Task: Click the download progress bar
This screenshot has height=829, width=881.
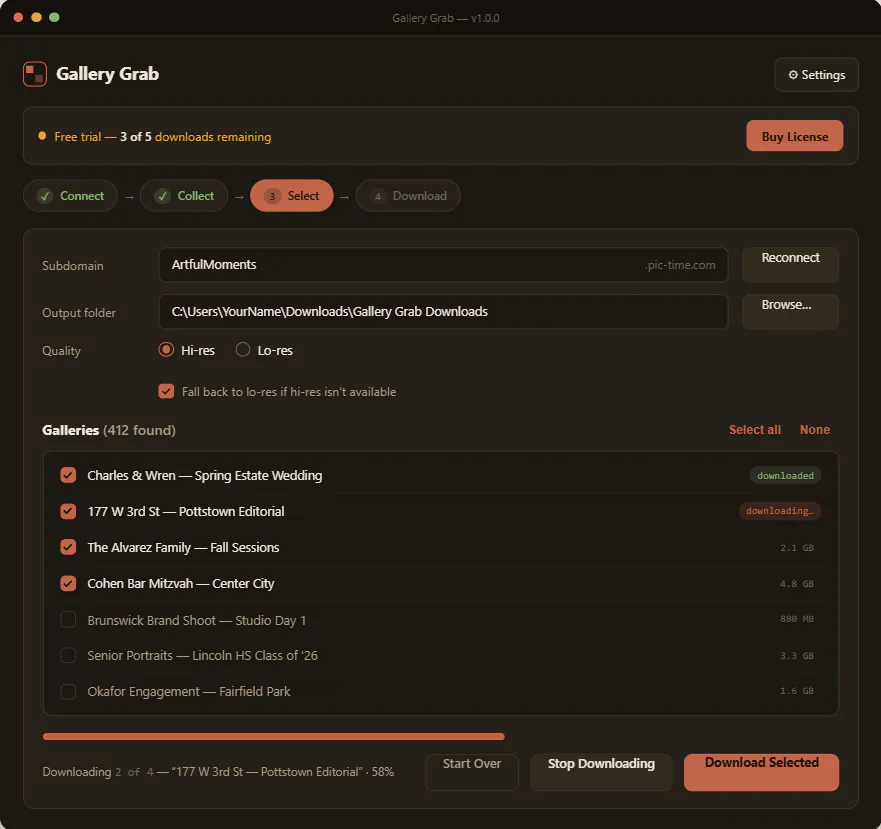Action: (273, 736)
